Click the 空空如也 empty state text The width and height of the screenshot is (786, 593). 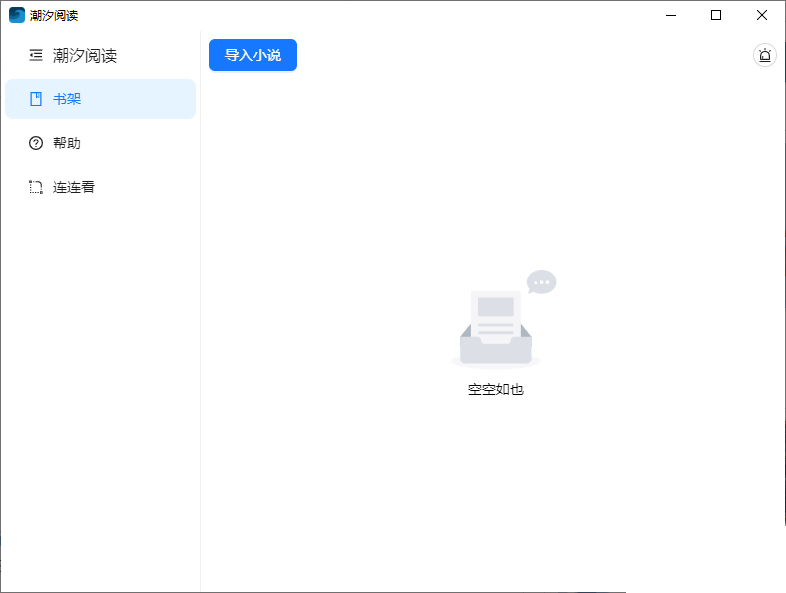[x=495, y=389]
